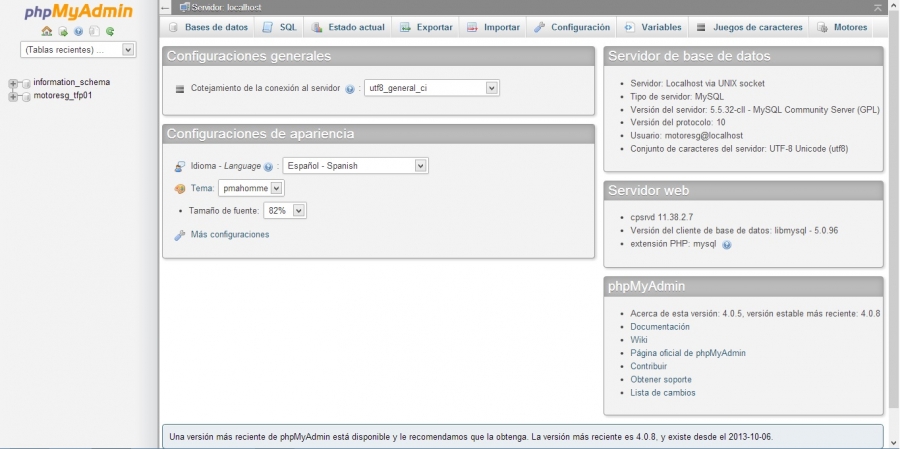The height and width of the screenshot is (449, 900).
Task: Click the phpMyAdmin logo
Action: 79,11
